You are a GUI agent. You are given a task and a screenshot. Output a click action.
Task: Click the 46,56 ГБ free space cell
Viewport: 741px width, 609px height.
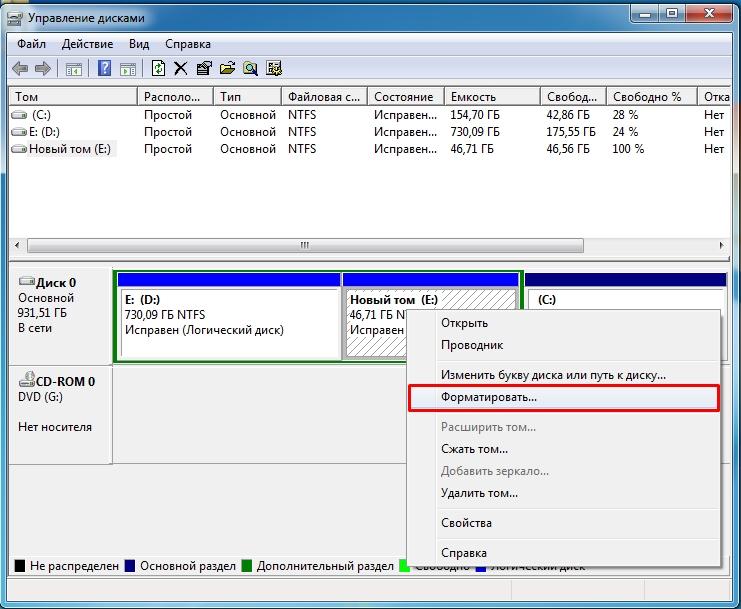tap(568, 149)
